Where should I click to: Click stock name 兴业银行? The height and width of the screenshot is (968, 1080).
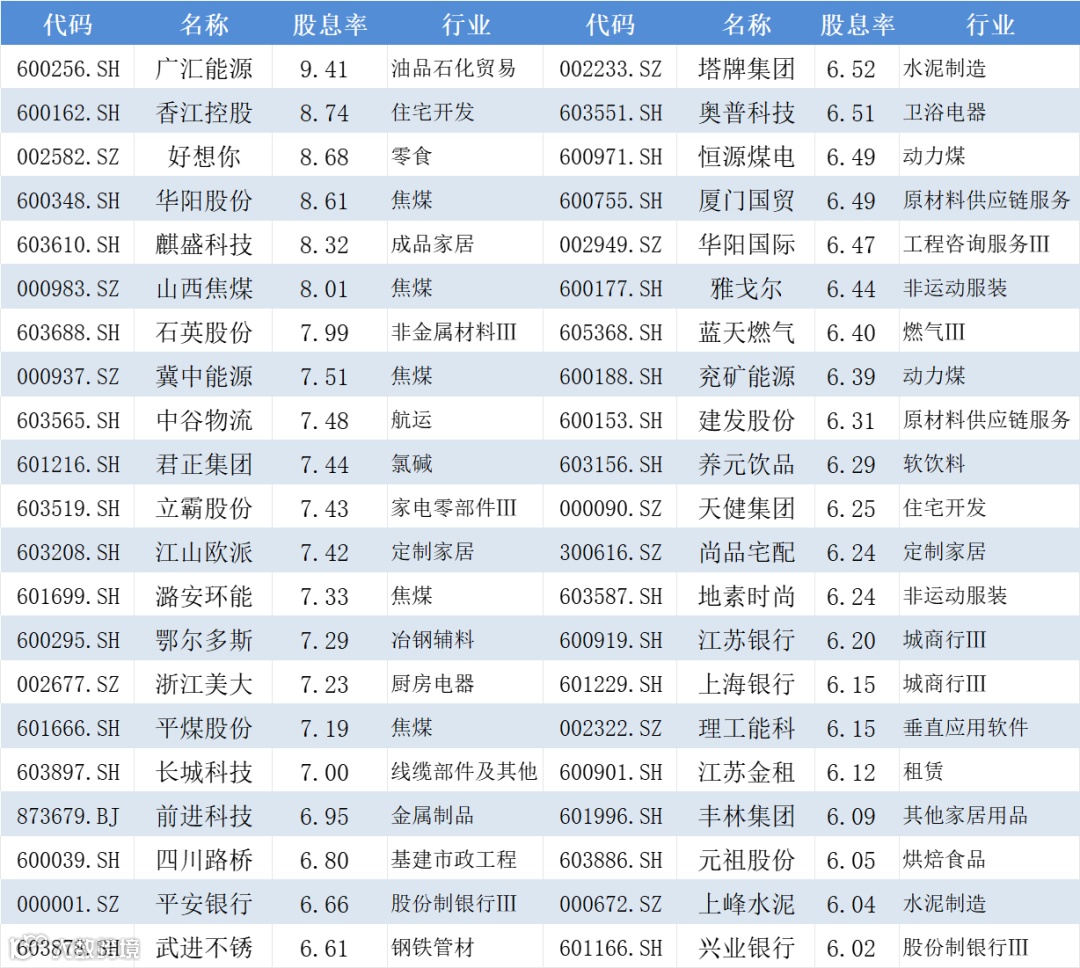pyautogui.click(x=747, y=948)
